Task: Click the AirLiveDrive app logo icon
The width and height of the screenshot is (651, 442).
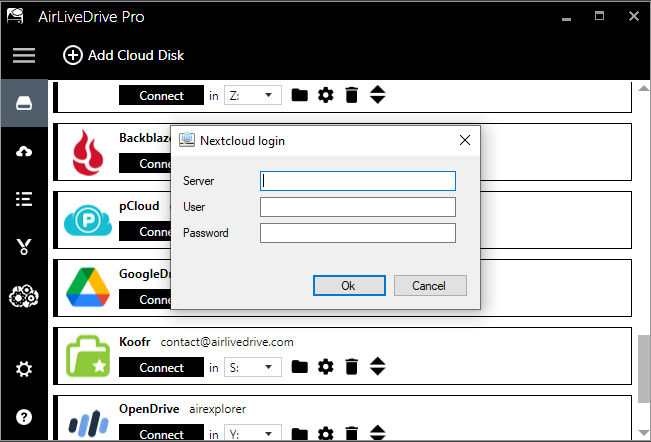Action: click(x=15, y=16)
